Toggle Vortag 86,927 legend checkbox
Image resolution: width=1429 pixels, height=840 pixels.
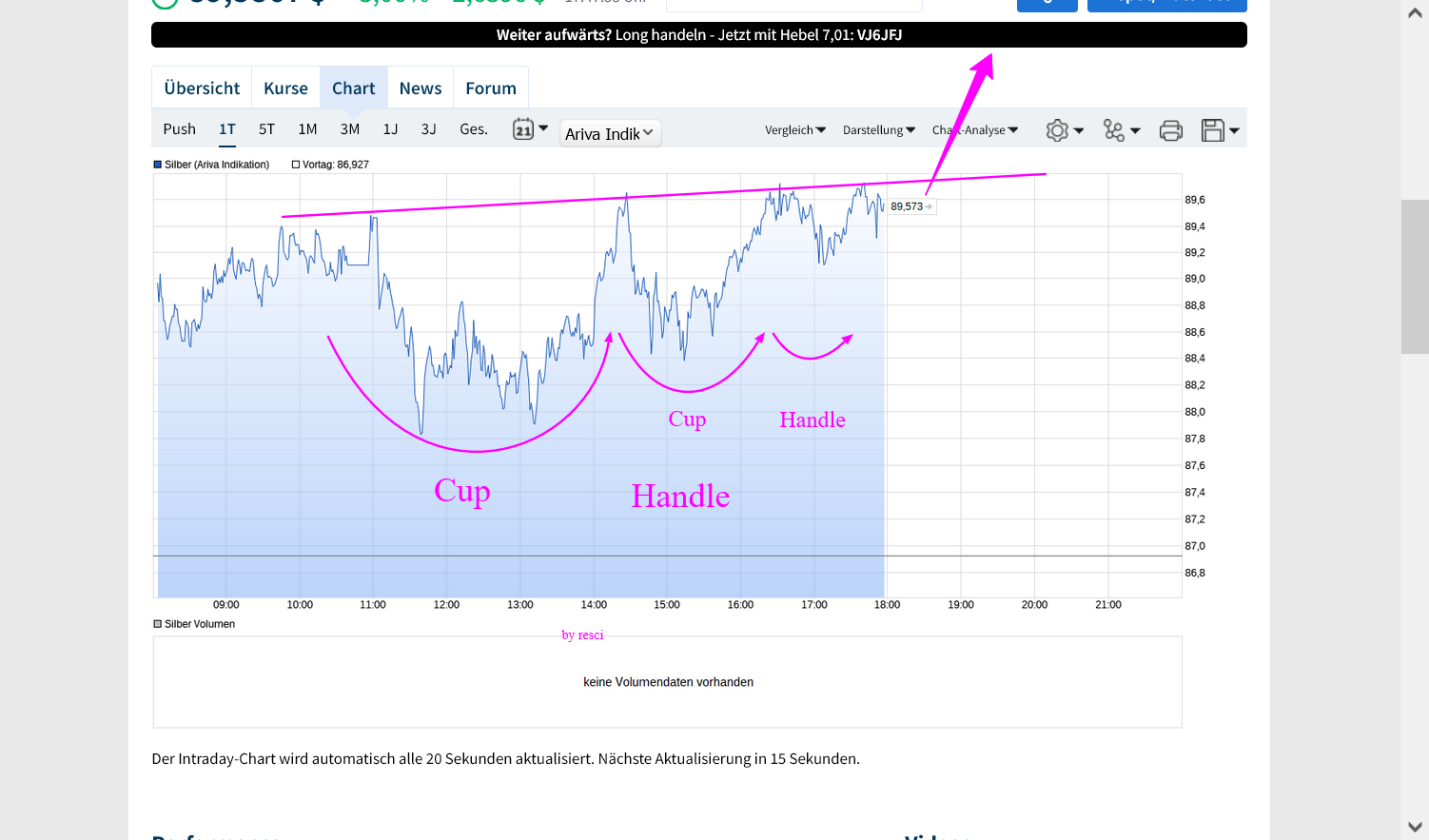(x=296, y=165)
